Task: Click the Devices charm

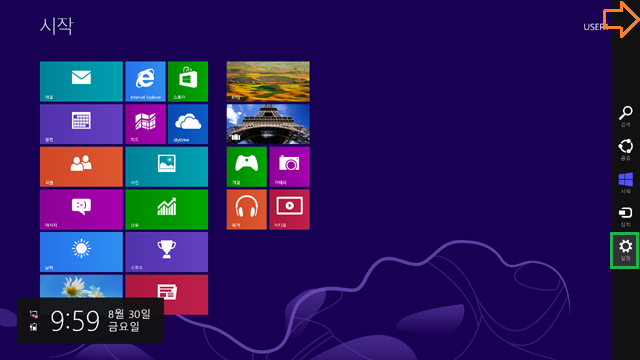Action: click(x=626, y=217)
